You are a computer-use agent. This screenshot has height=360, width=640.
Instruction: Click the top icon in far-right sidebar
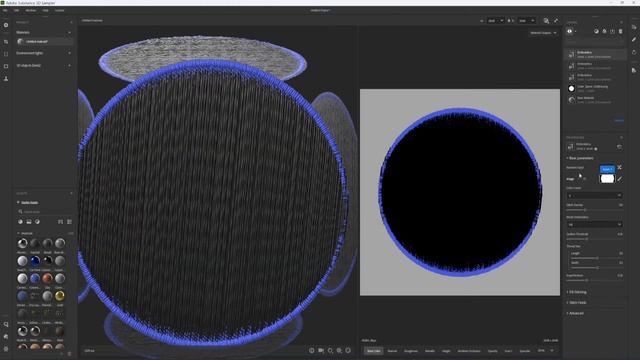(x=634, y=27)
